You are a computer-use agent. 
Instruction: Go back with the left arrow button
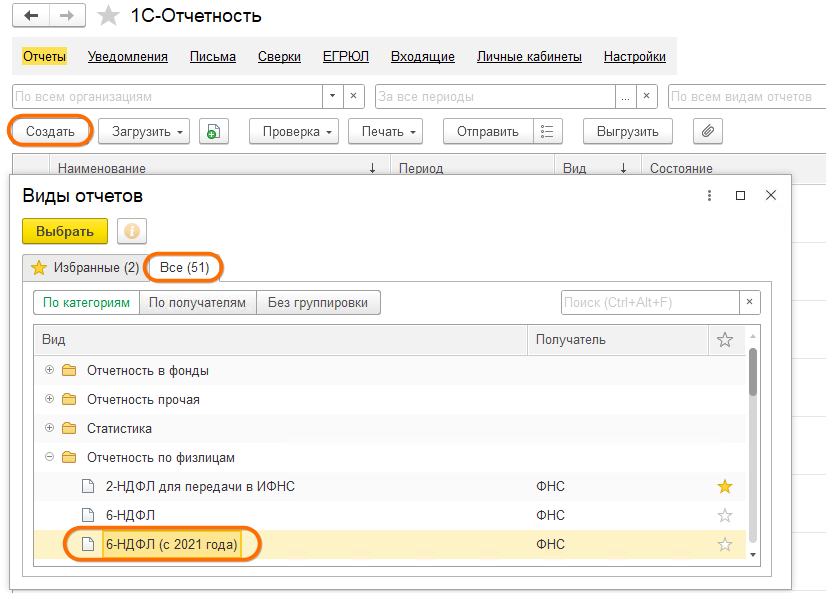[x=31, y=16]
